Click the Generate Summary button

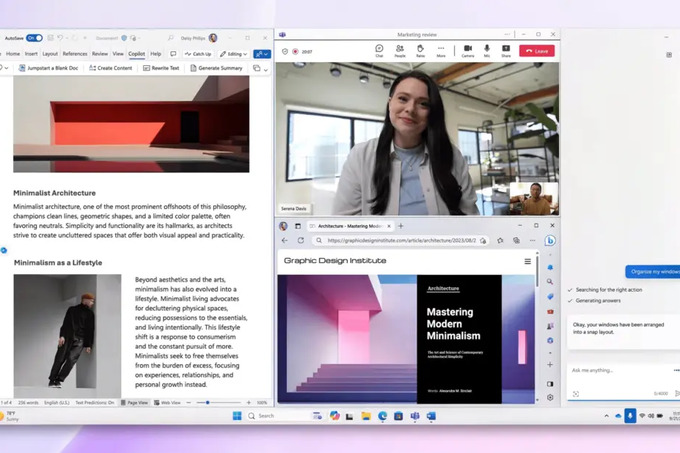[216, 68]
